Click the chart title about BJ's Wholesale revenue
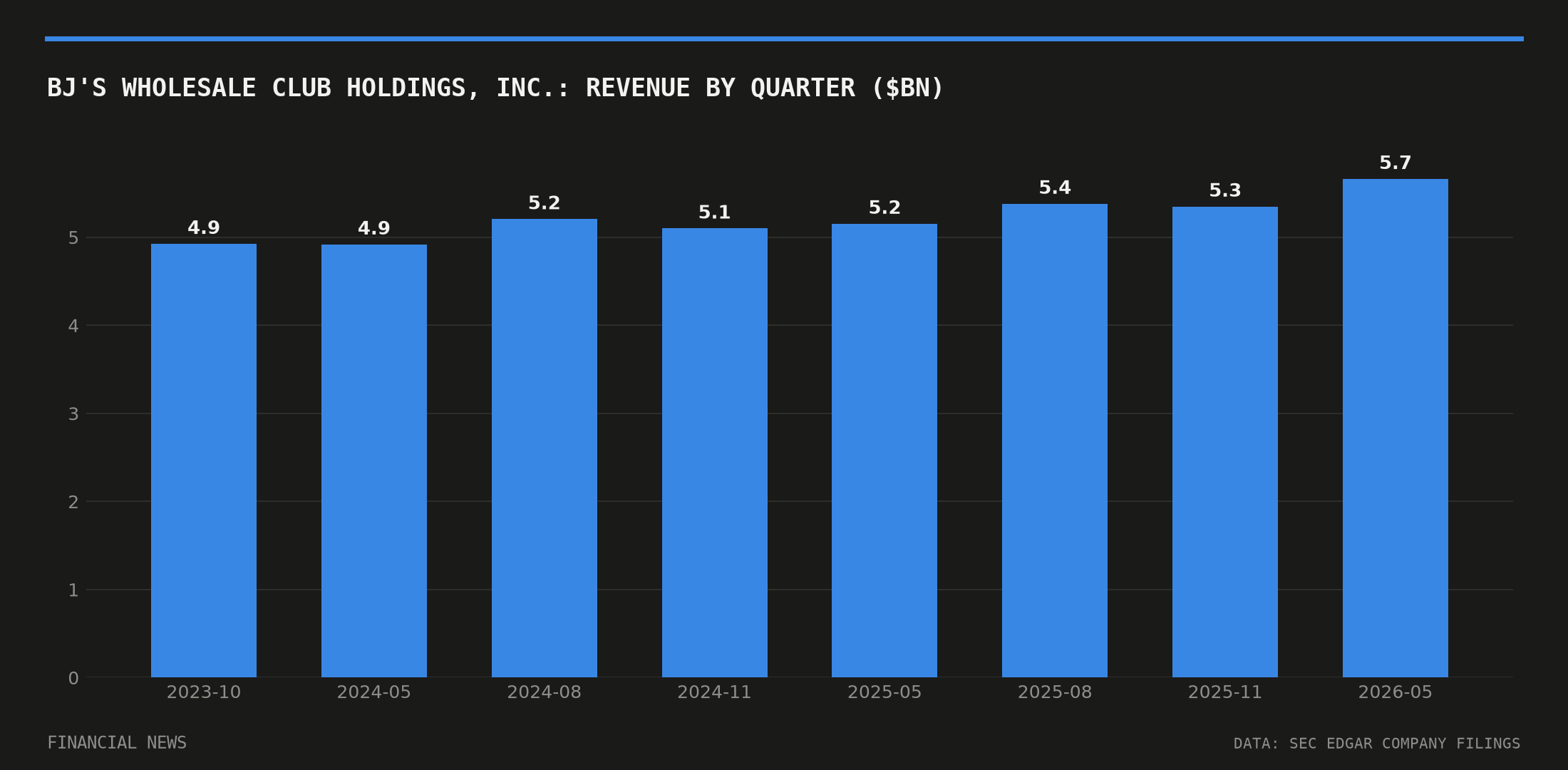This screenshot has width=1568, height=770. tap(495, 88)
